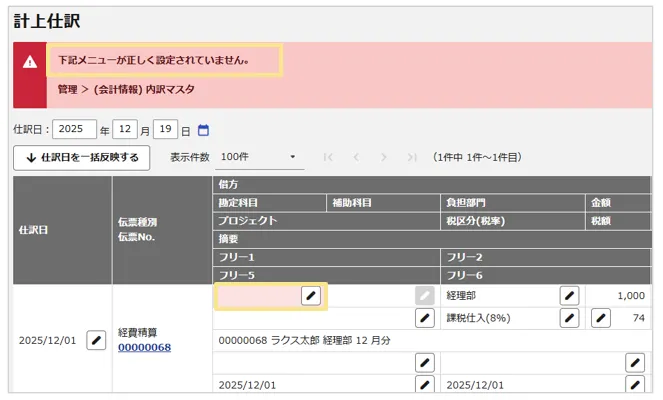Click the grayed-out 補助科目 pencil icon
Viewport: 663px width, 400px height.
[x=425, y=295]
